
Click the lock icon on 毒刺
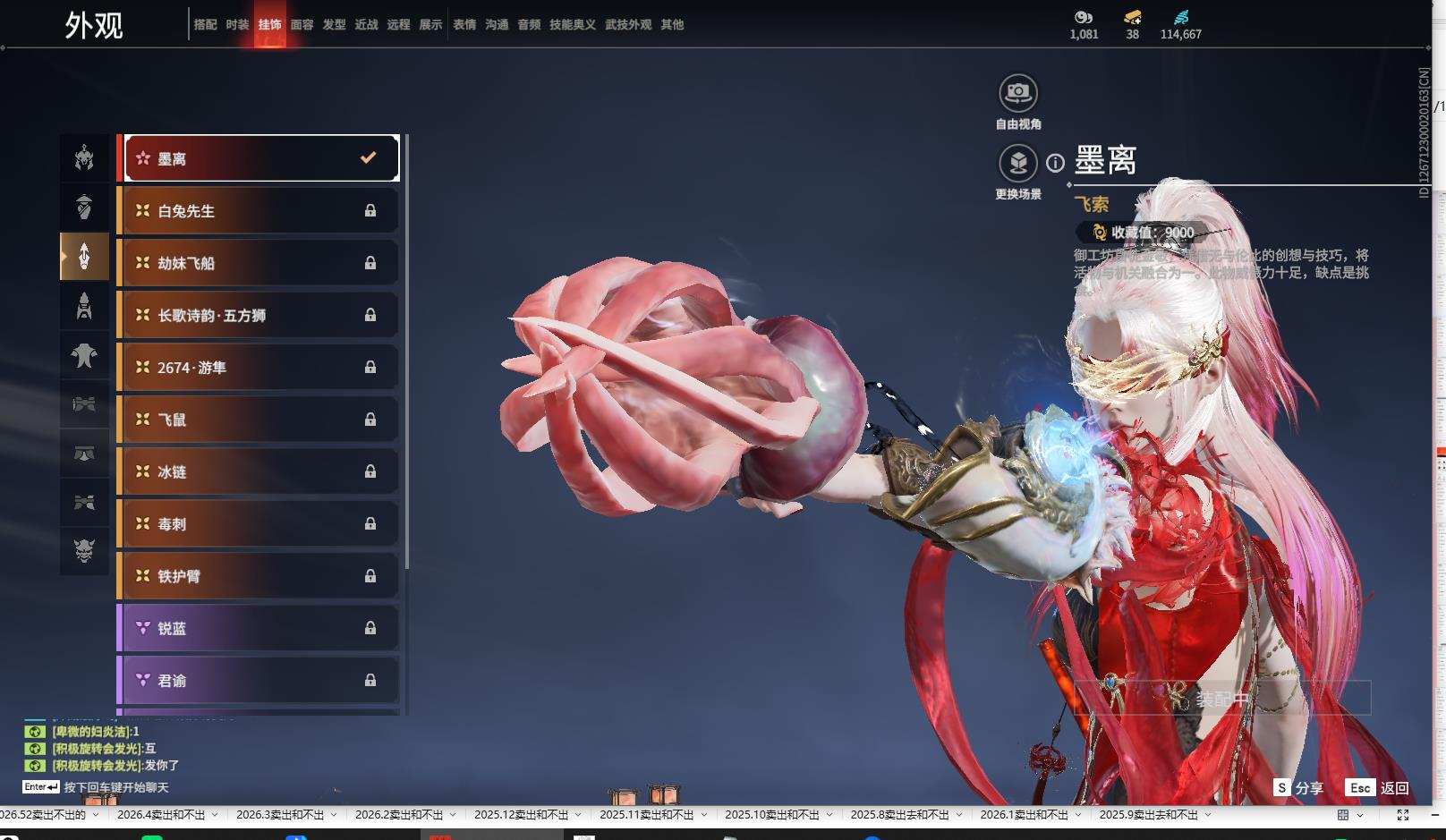click(x=370, y=524)
